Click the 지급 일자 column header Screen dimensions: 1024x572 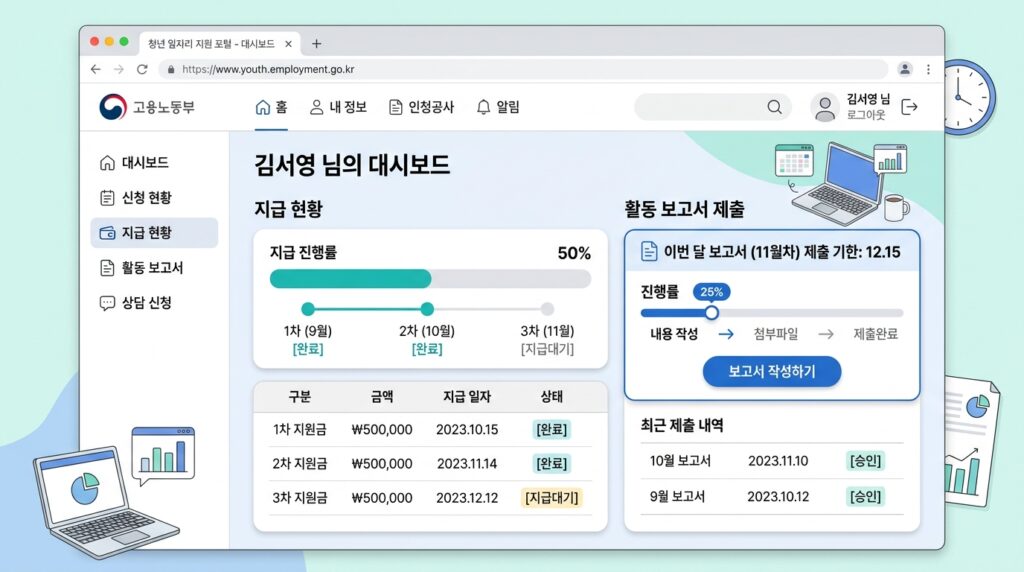(x=467, y=397)
